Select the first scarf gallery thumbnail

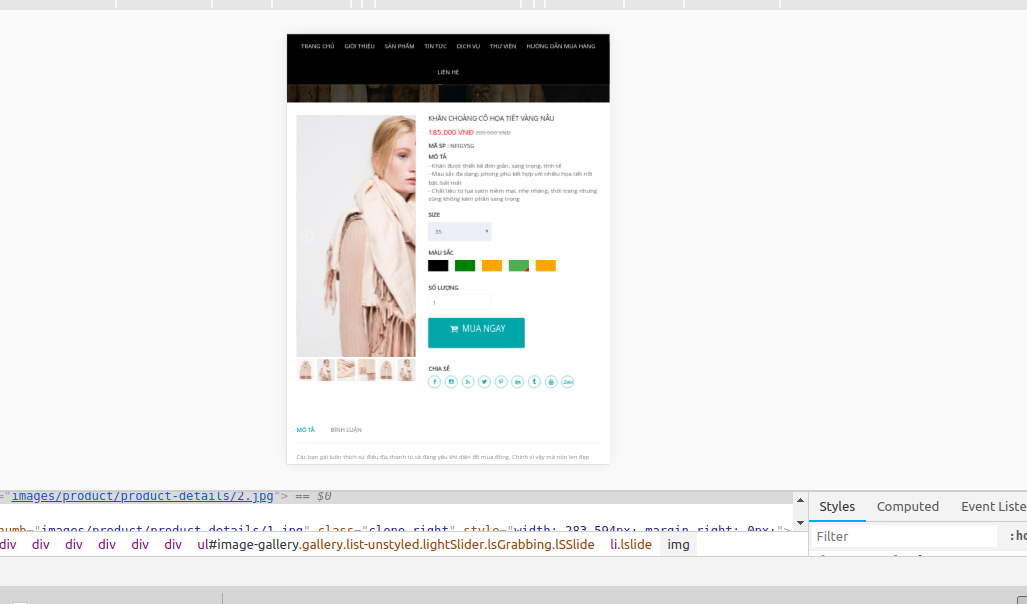pyautogui.click(x=305, y=370)
